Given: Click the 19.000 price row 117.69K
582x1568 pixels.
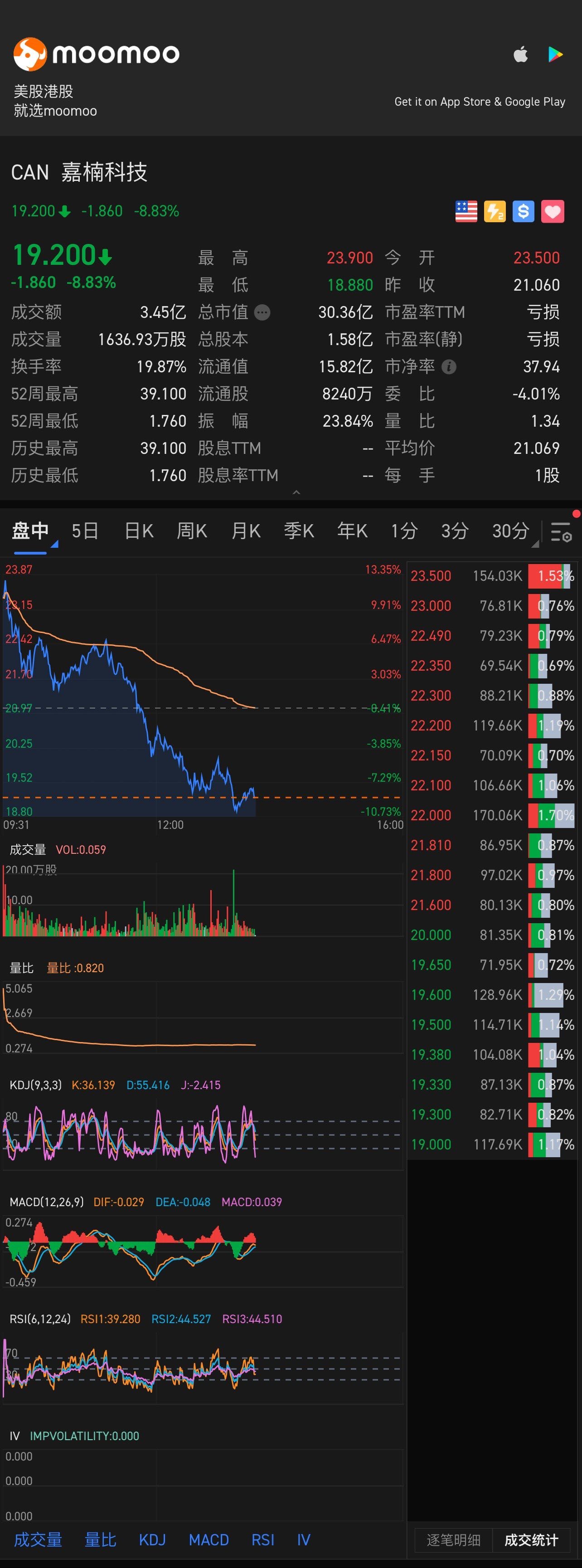Looking at the screenshot, I should [x=491, y=1144].
